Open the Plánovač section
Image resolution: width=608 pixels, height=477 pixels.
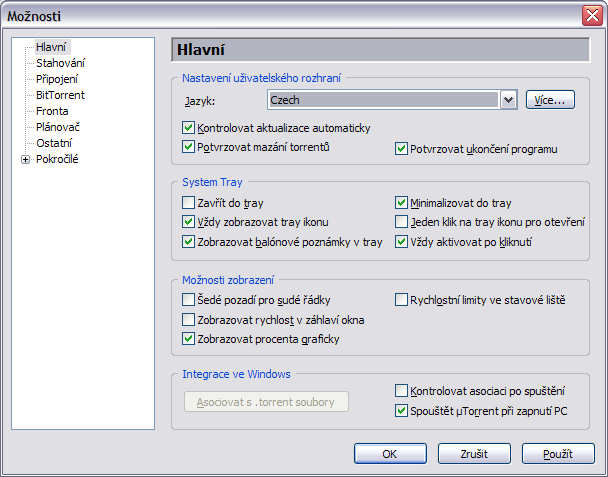(x=58, y=127)
